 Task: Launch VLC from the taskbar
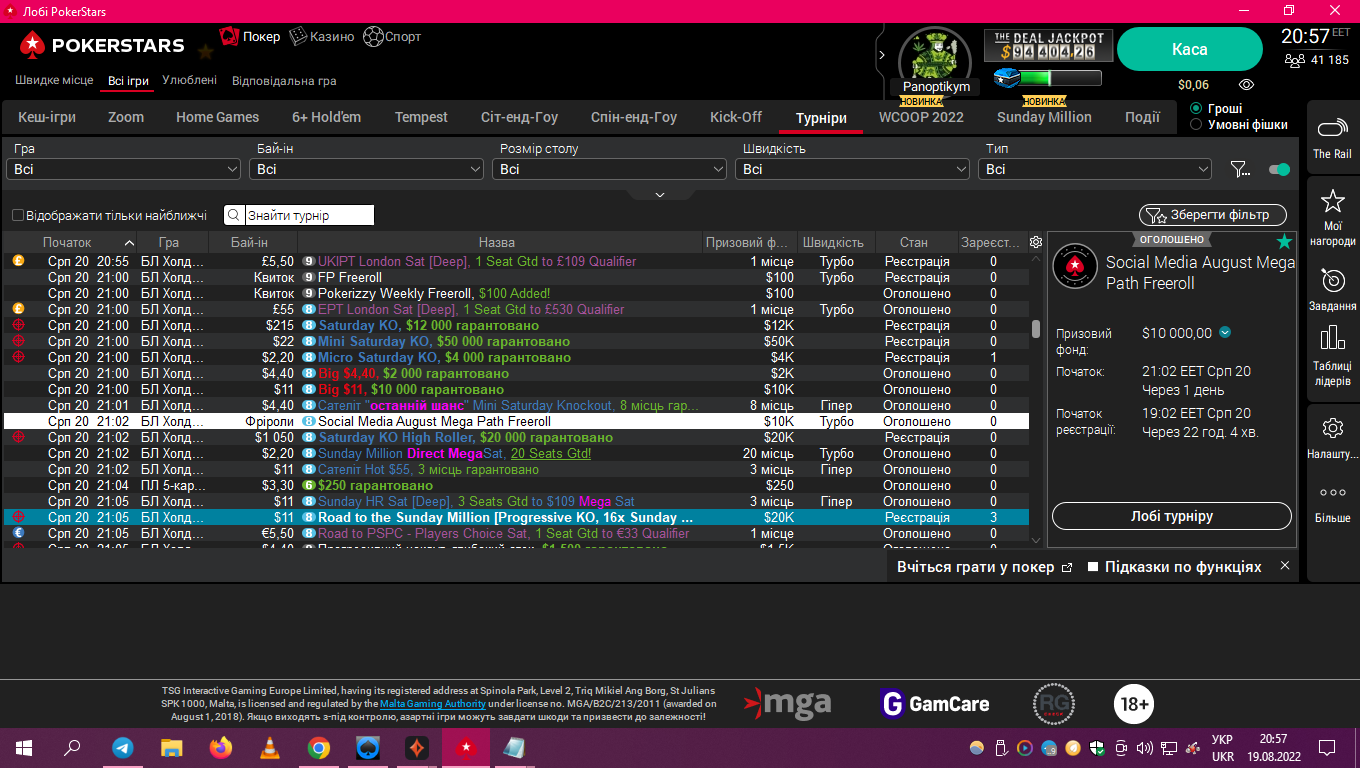click(x=270, y=747)
